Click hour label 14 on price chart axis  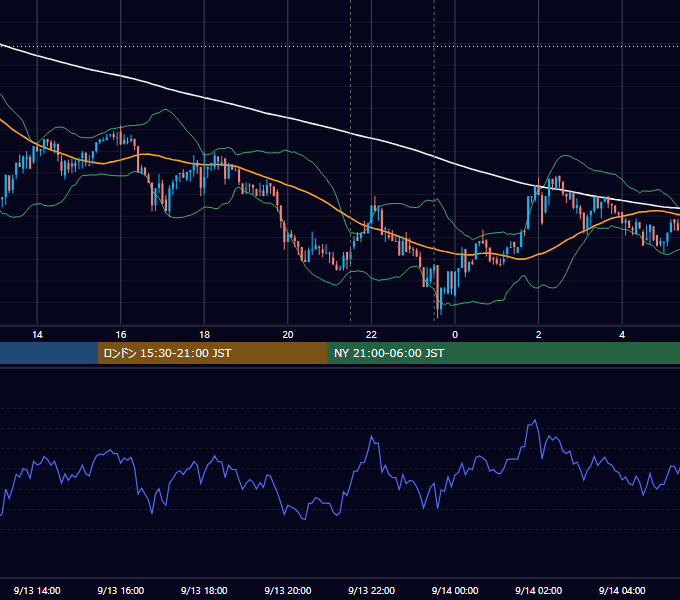click(37, 335)
